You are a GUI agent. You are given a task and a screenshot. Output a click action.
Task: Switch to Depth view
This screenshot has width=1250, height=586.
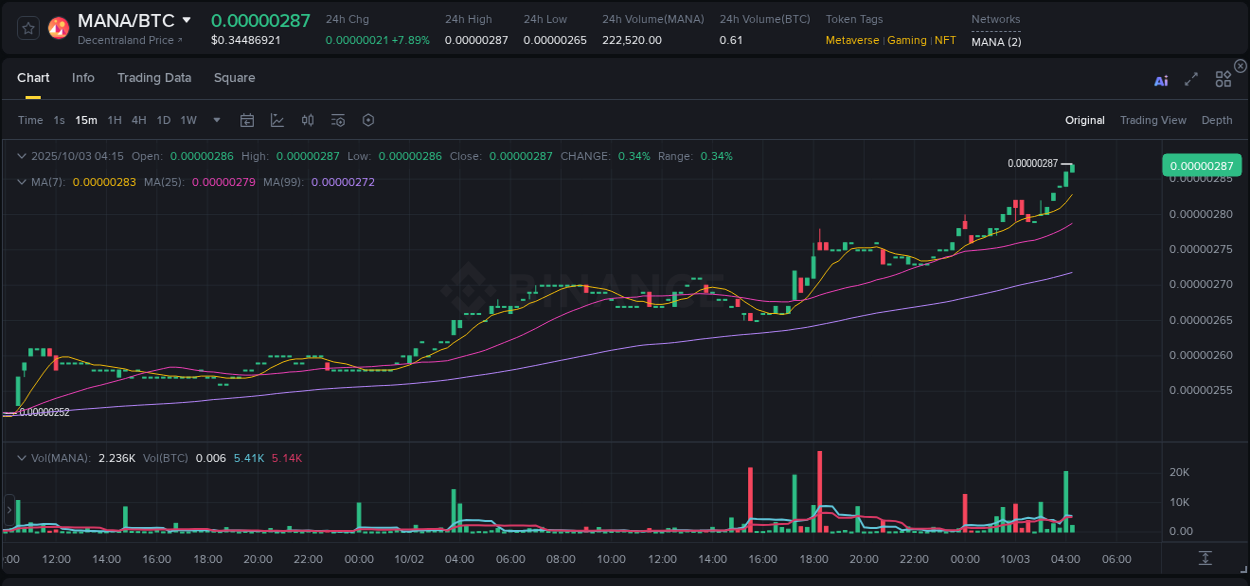point(1216,120)
